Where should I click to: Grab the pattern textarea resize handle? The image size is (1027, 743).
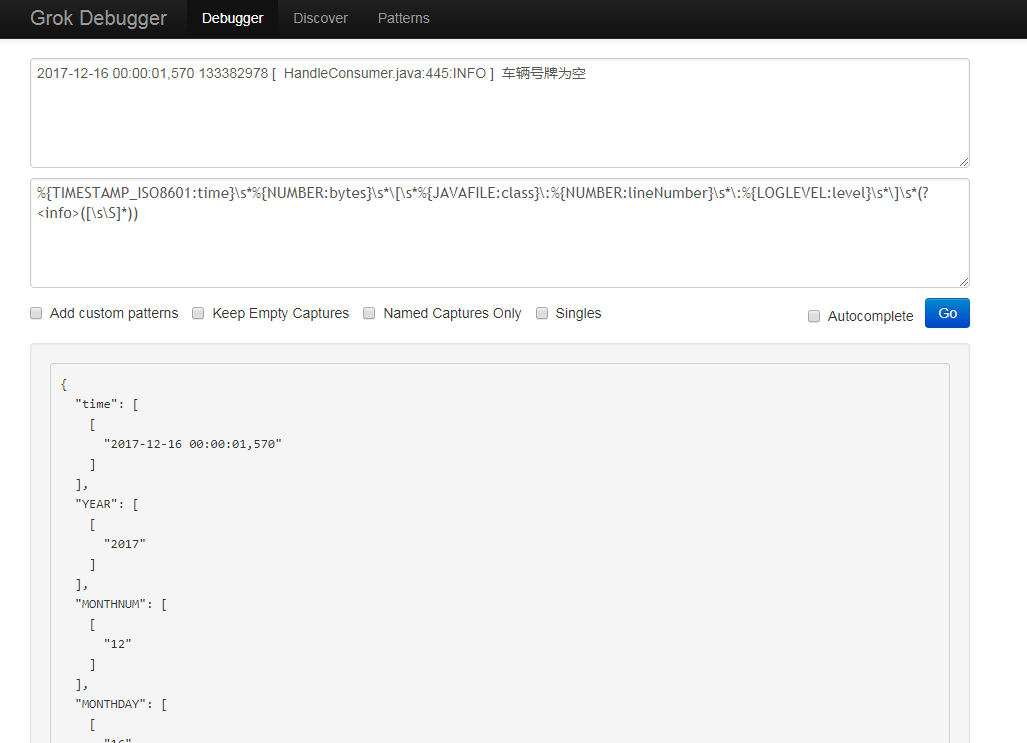964,282
